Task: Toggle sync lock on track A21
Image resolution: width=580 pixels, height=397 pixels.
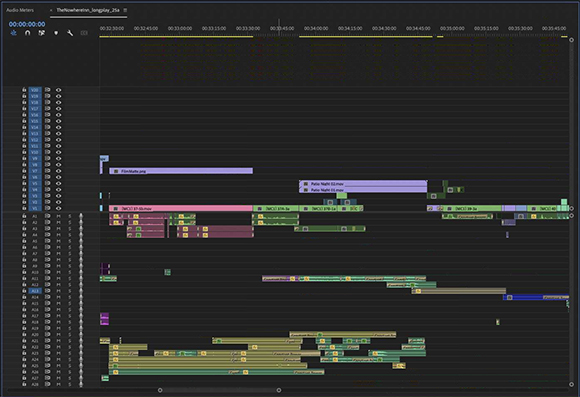Action: [47, 341]
